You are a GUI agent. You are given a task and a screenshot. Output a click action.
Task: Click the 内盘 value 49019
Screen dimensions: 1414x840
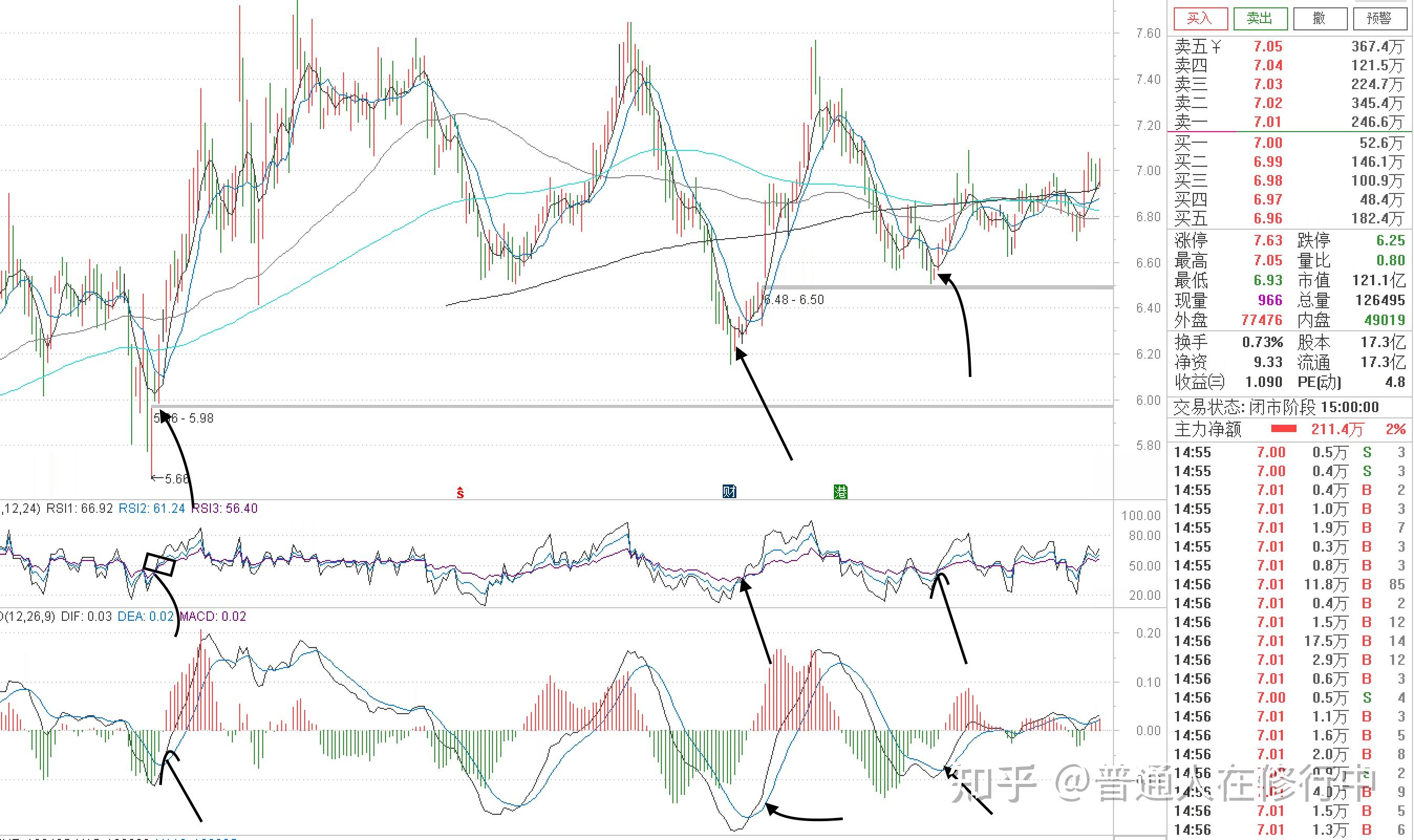(1385, 320)
